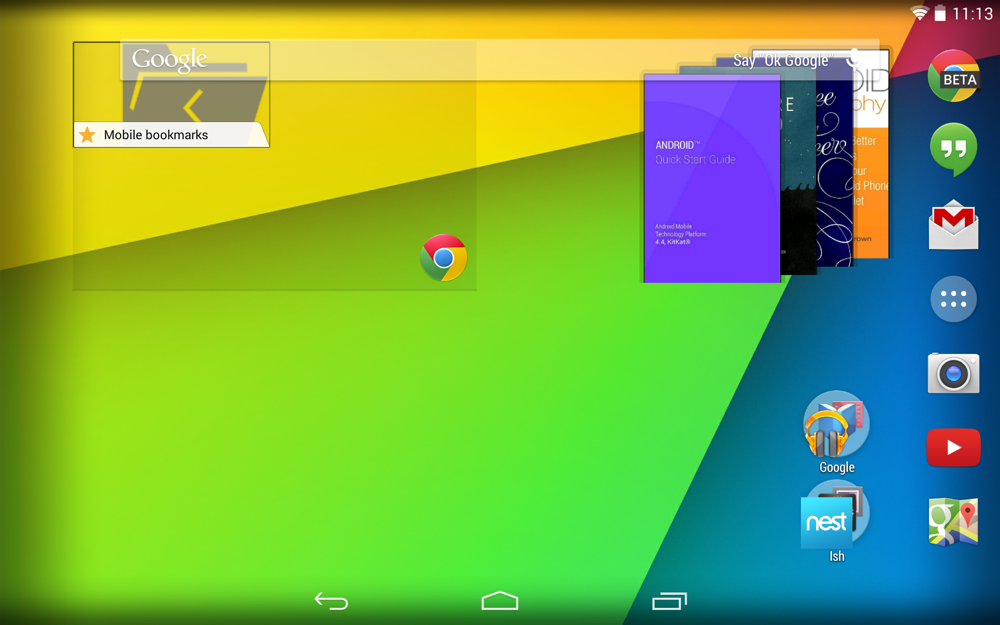Screen dimensions: 1000x625
Task: Tap the battery status icon
Action: click(x=940, y=13)
